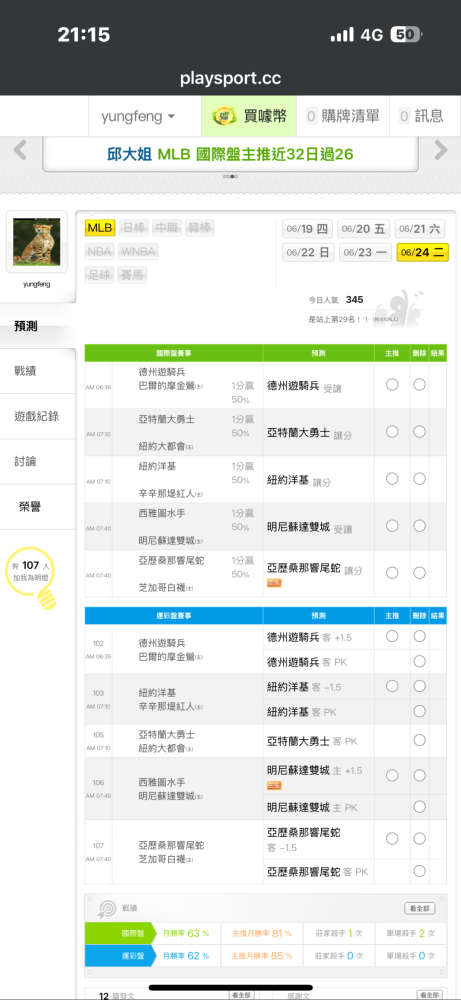Image resolution: width=461 pixels, height=1000 pixels.
Task: Open the cheetah profile avatar
Action: pos(36,242)
